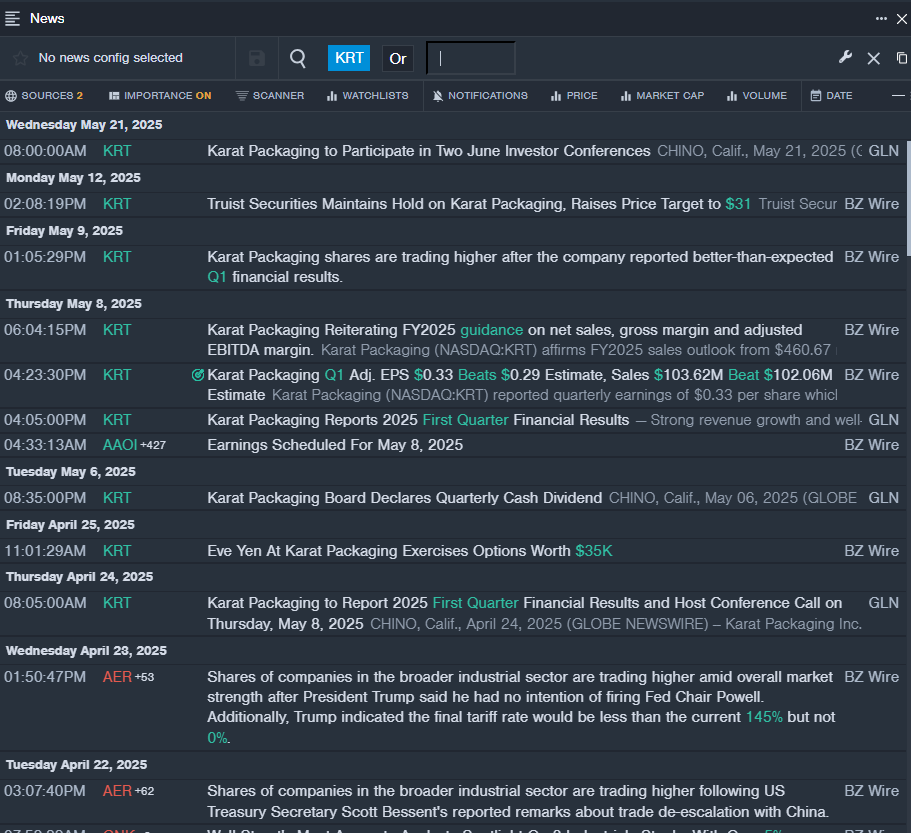Click the magnifying glass search icon

[297, 58]
